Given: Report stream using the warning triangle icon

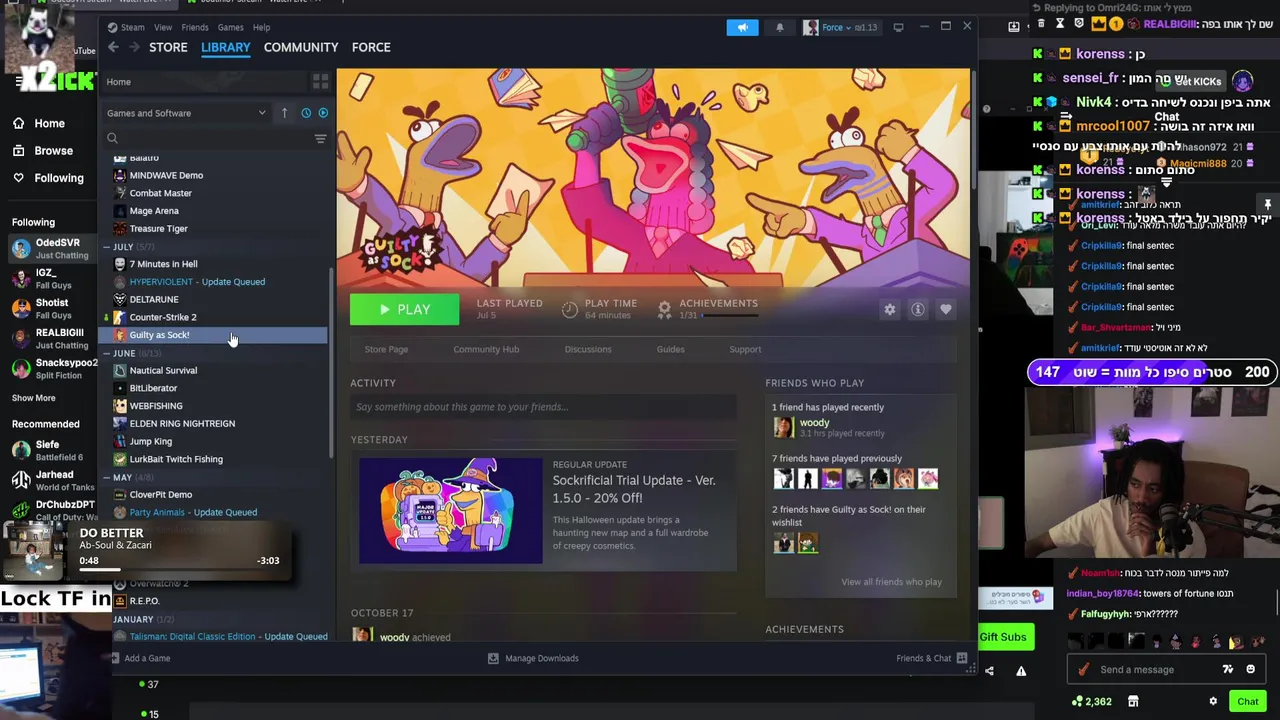Looking at the screenshot, I should pos(1021,671).
